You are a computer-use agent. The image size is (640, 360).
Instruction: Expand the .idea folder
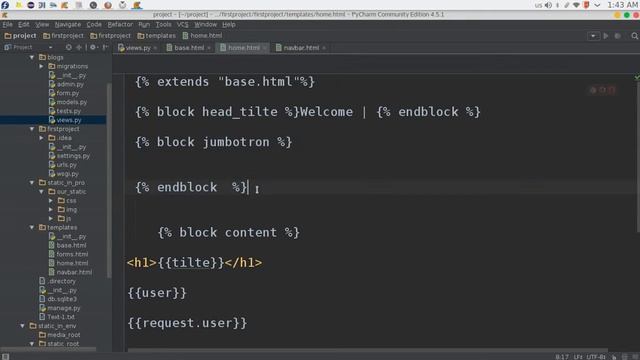[x=42, y=138]
